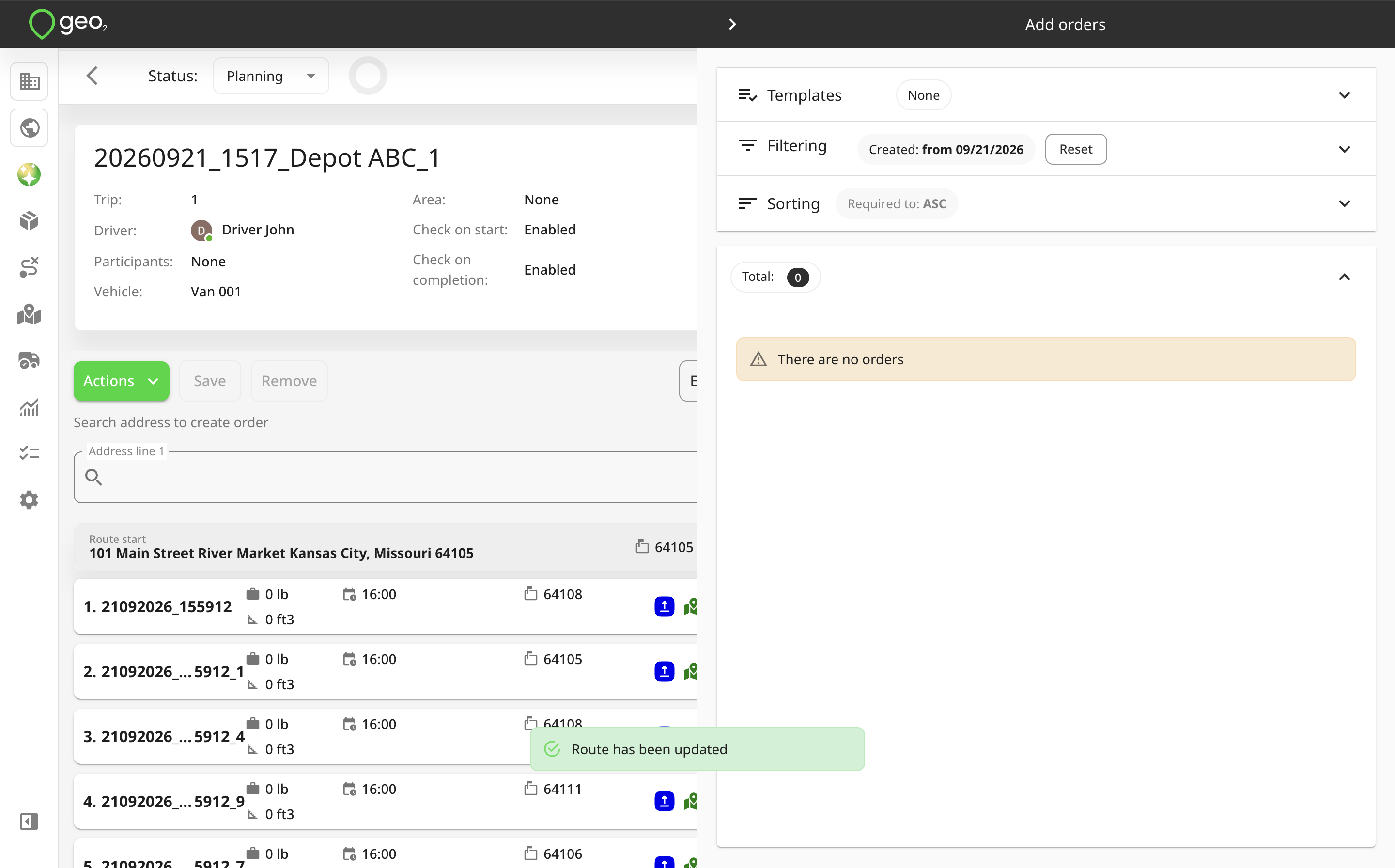Screen dimensions: 1395x868
Task: Select order row 4. 21092026_...5912_9
Action: point(385,801)
